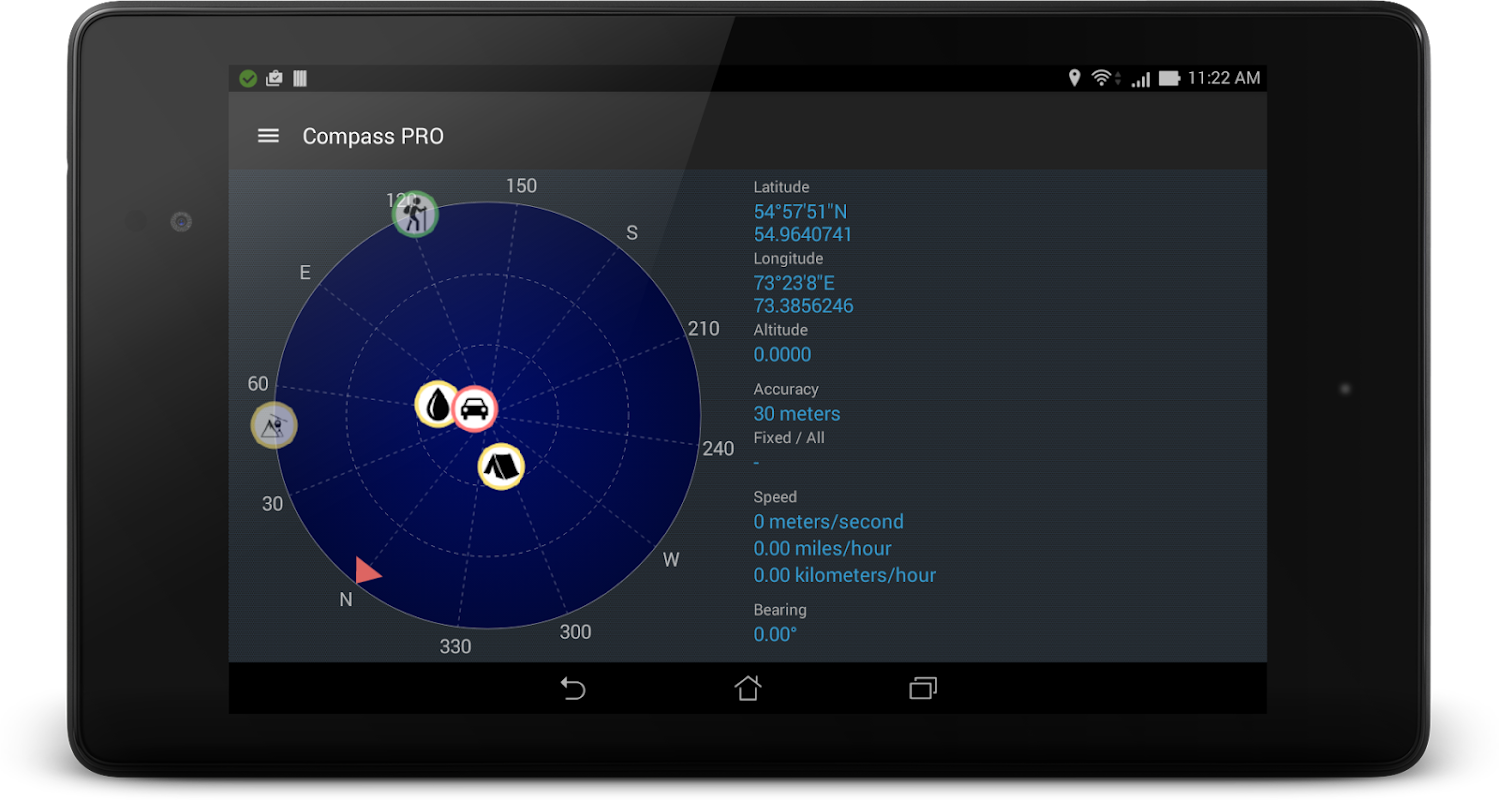This screenshot has height=800, width=1499.
Task: Tap the tent campsite waypoint icon
Action: pyautogui.click(x=501, y=465)
